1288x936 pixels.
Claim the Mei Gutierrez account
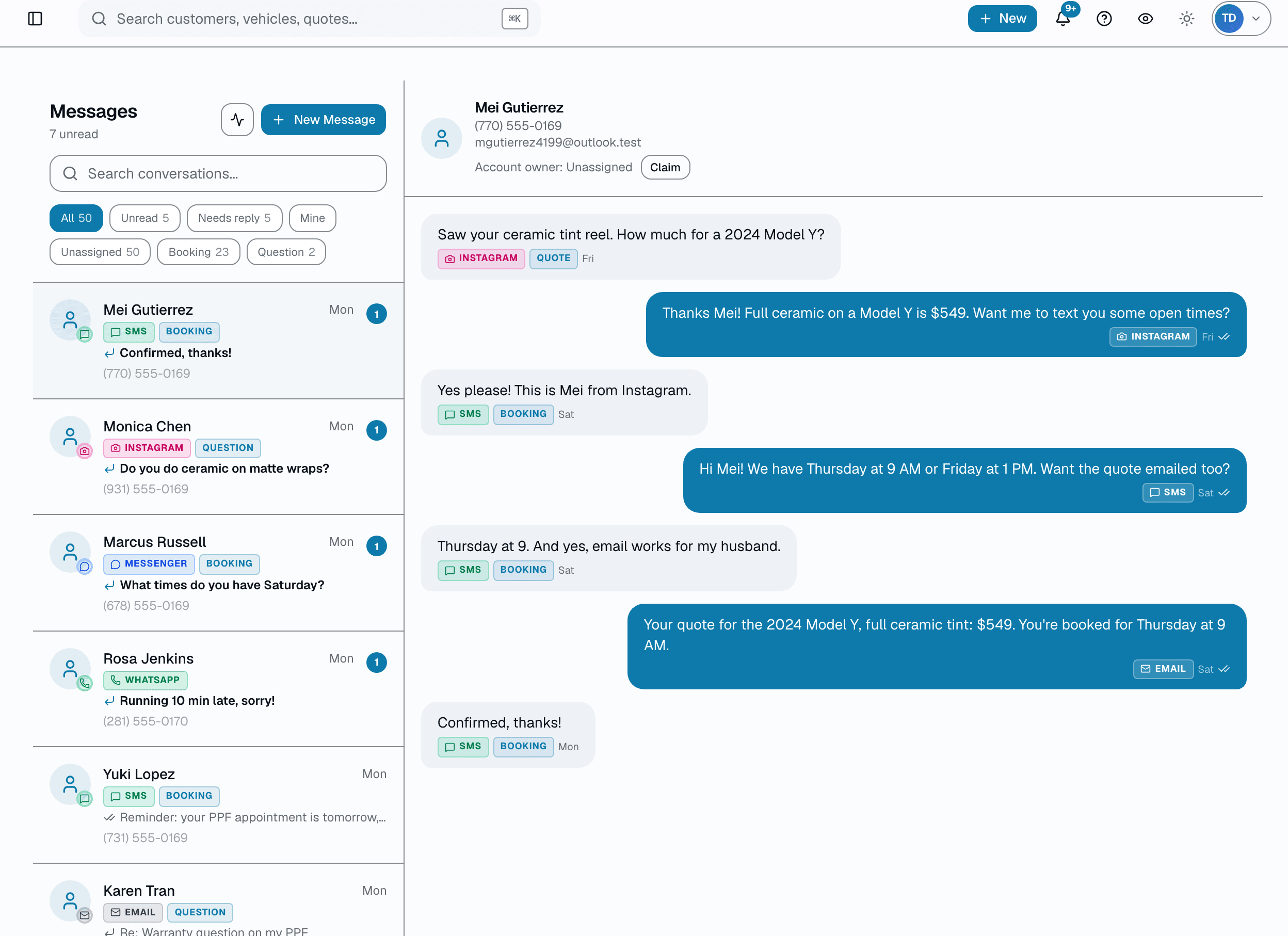point(665,168)
